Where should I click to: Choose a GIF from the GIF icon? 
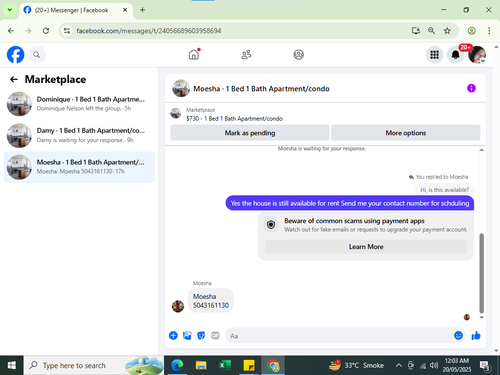pos(215,335)
